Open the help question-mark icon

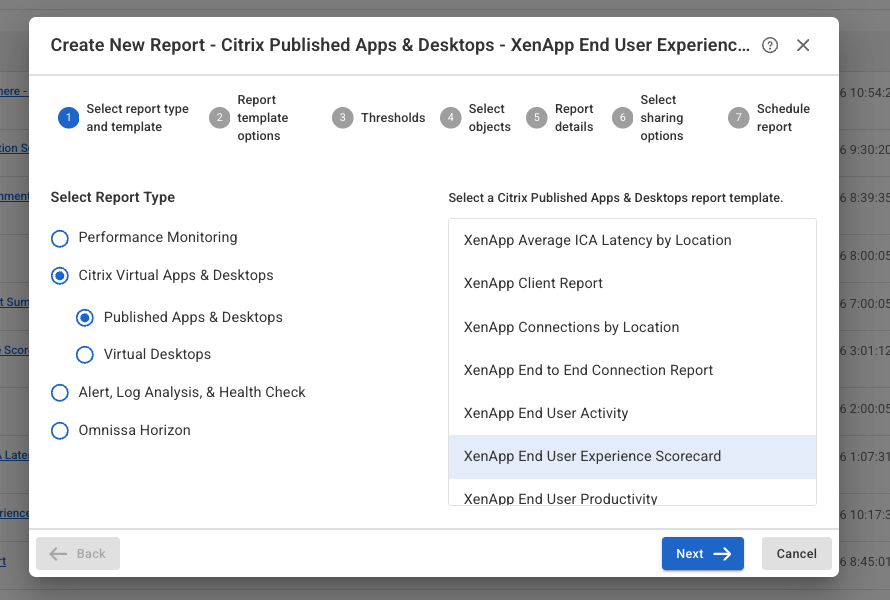(x=770, y=45)
